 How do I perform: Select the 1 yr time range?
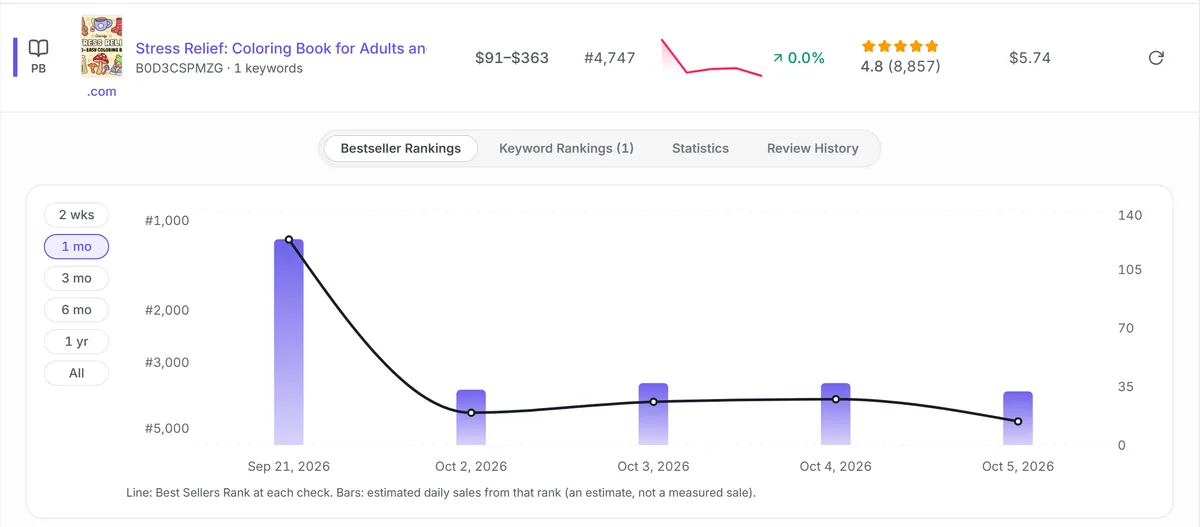click(x=76, y=341)
